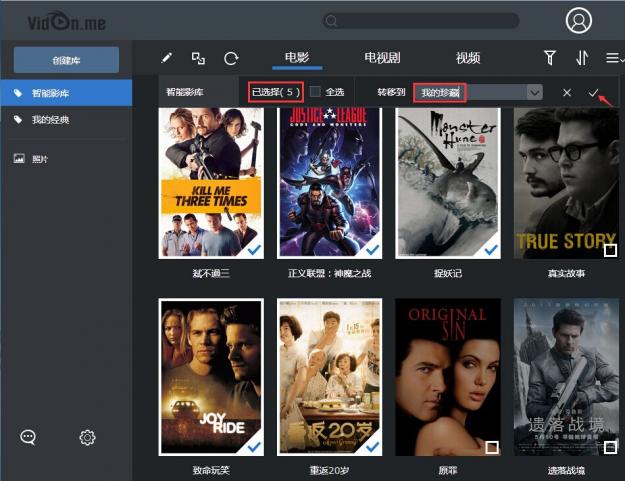Switch to the 电视剧 tab
The image size is (625, 481).
382,58
